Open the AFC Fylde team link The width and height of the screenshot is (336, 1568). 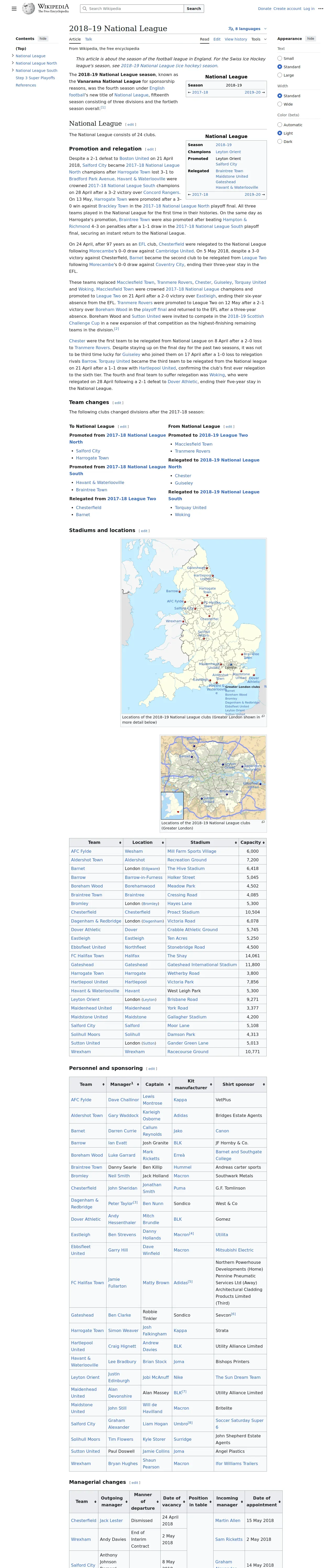[81, 852]
